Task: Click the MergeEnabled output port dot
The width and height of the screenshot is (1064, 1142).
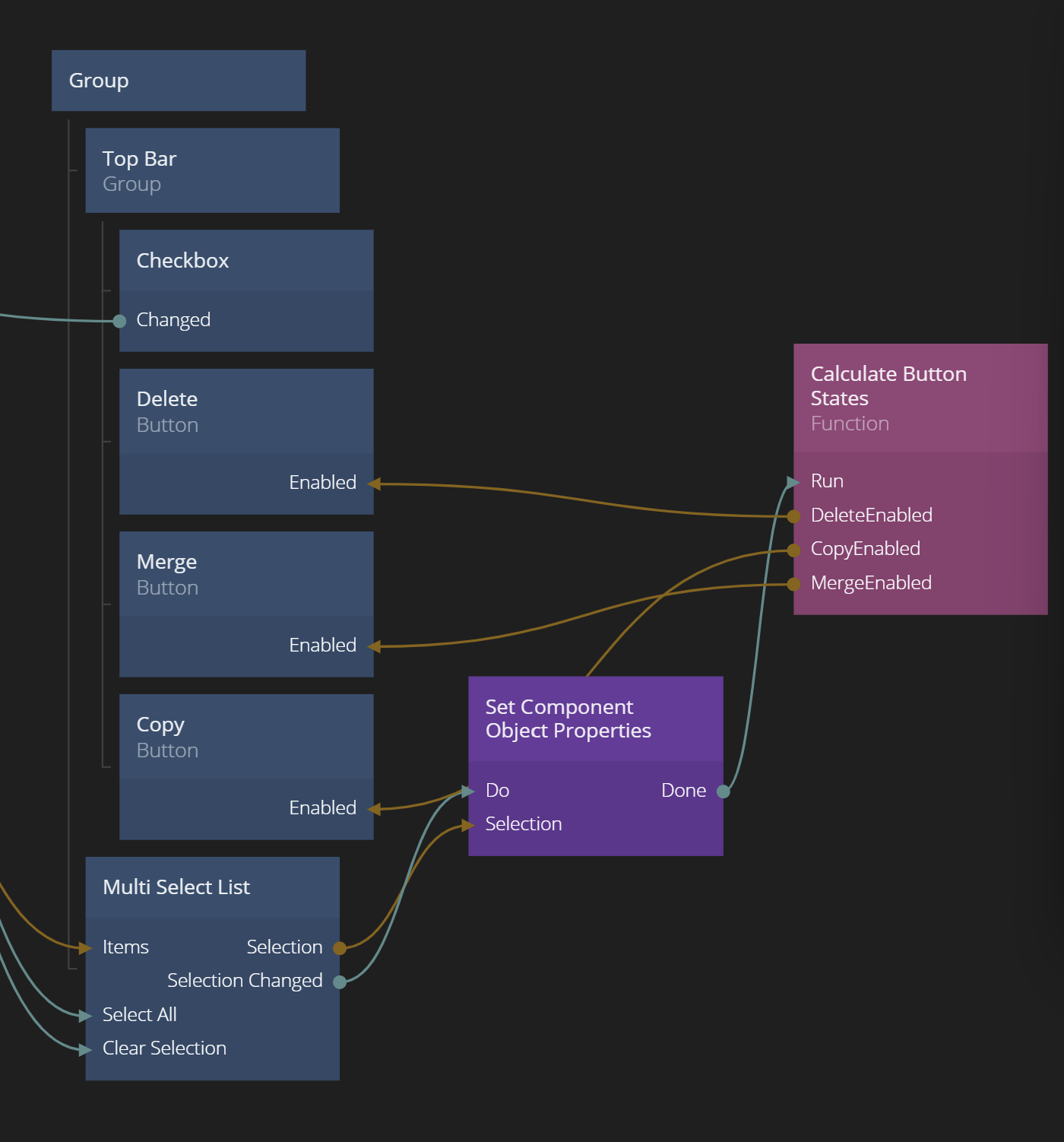Action: (793, 584)
